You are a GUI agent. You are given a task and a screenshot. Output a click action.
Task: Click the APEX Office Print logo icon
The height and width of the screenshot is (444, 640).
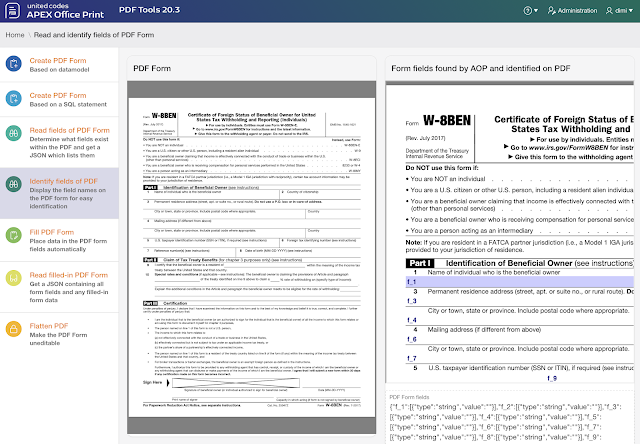tap(12, 11)
